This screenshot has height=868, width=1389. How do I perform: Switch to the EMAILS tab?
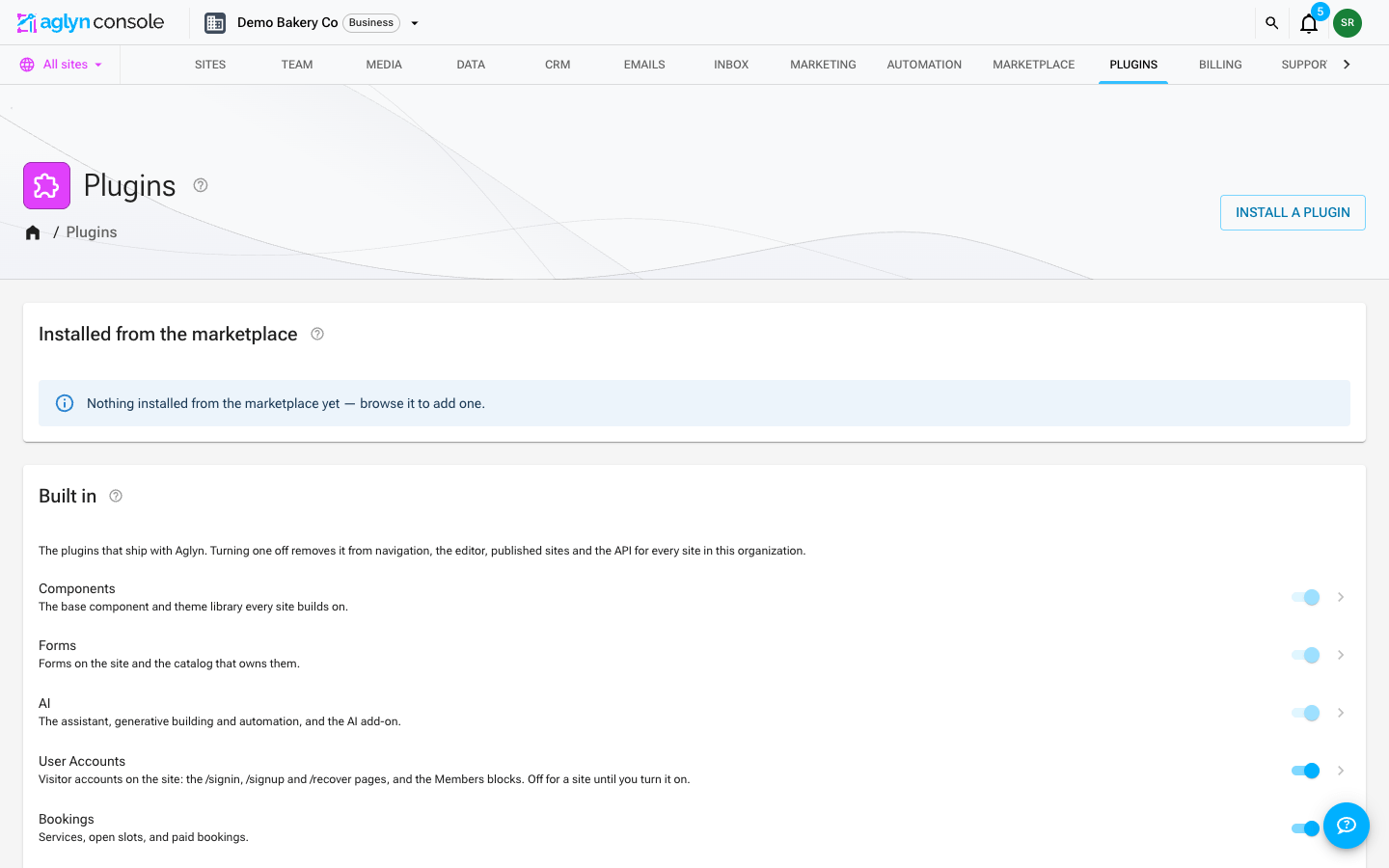[x=644, y=65]
